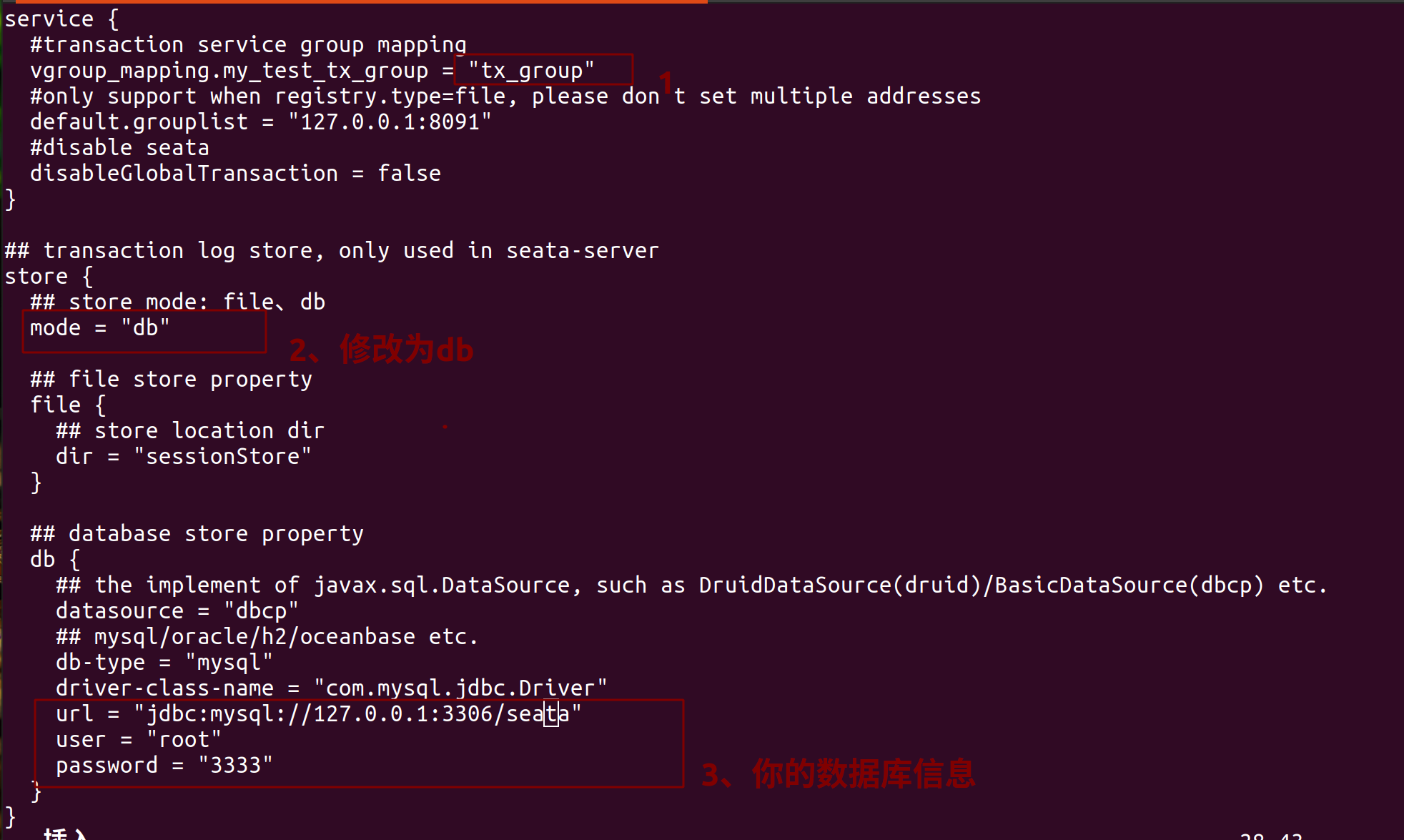Click the "#disable seata" comment line
Screen dimensions: 1404x840
[119, 147]
